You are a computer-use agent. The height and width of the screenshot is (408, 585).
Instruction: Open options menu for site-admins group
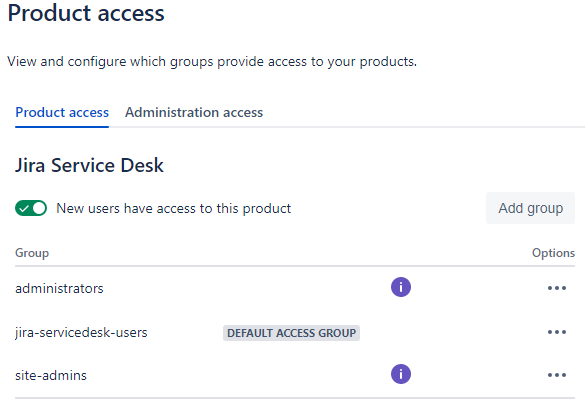[x=557, y=375]
